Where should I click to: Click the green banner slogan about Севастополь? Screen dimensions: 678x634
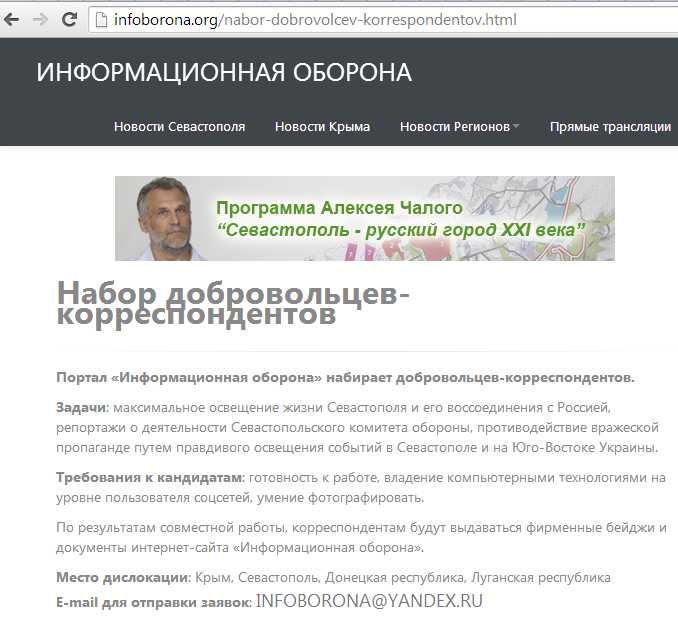click(400, 230)
